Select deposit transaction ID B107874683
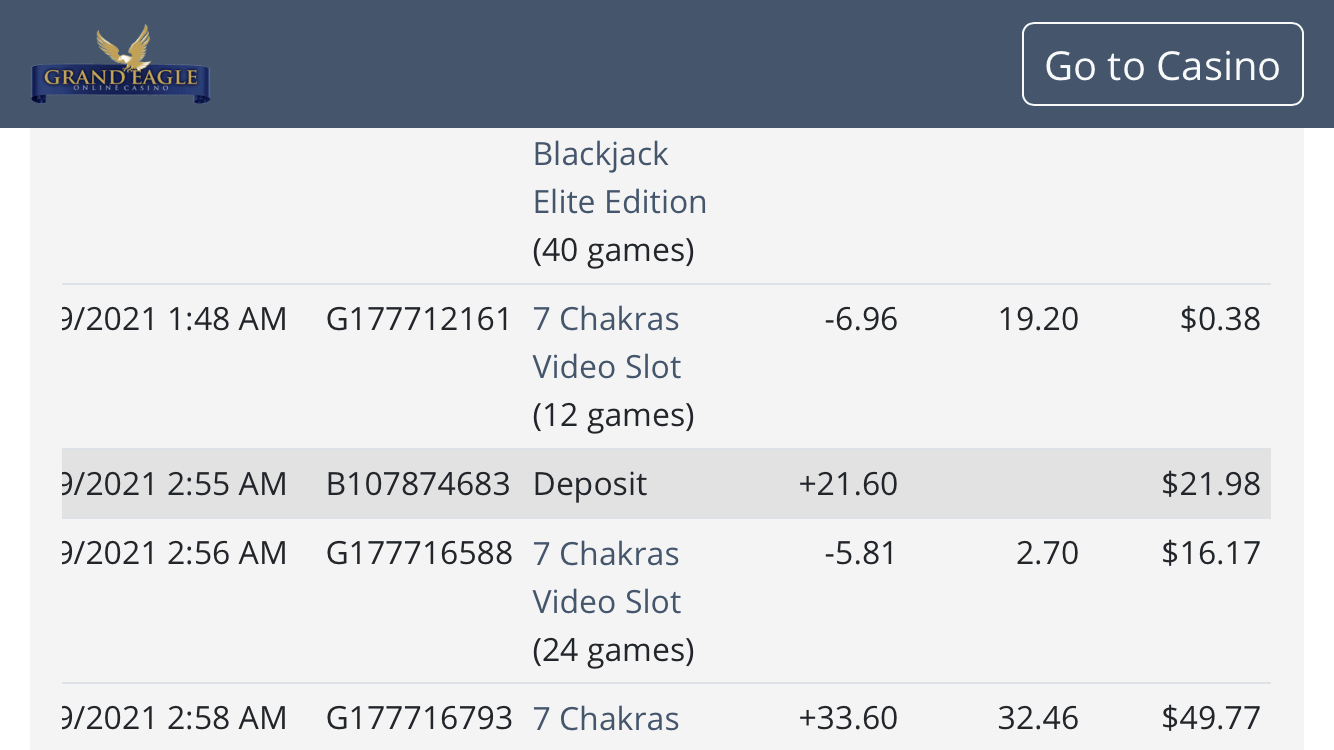The width and height of the screenshot is (1334, 750). (418, 484)
